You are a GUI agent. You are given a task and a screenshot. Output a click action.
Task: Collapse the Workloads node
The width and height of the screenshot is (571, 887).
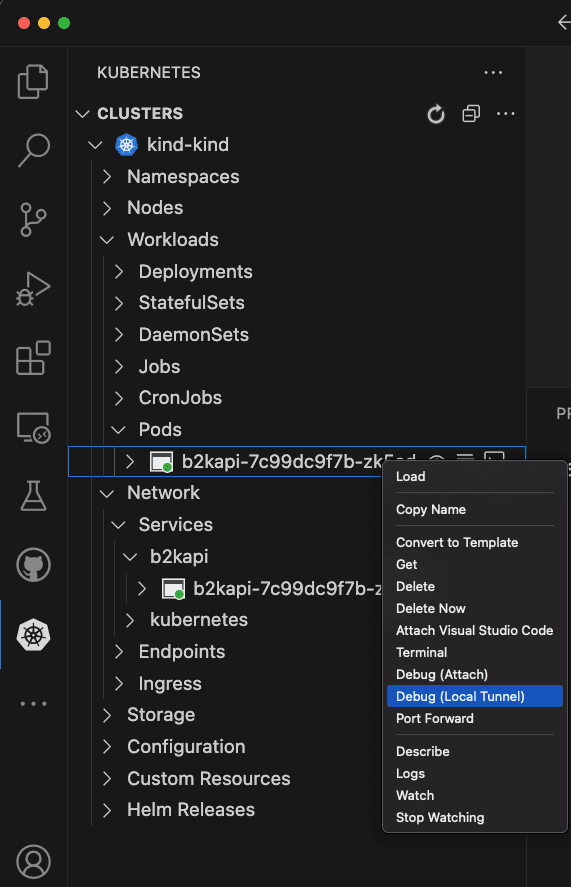[107, 240]
